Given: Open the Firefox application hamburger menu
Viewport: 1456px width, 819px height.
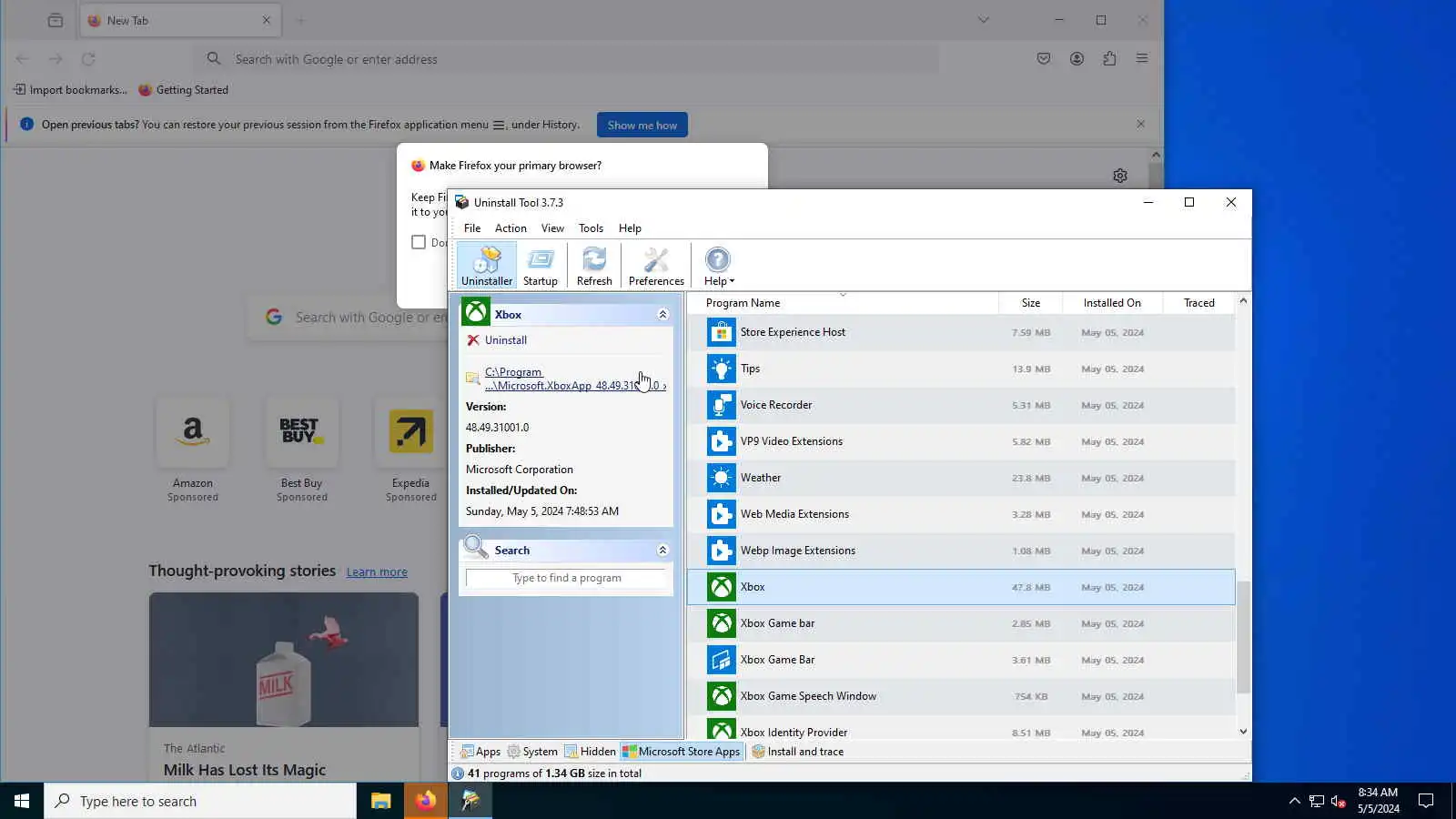Looking at the screenshot, I should [1142, 59].
